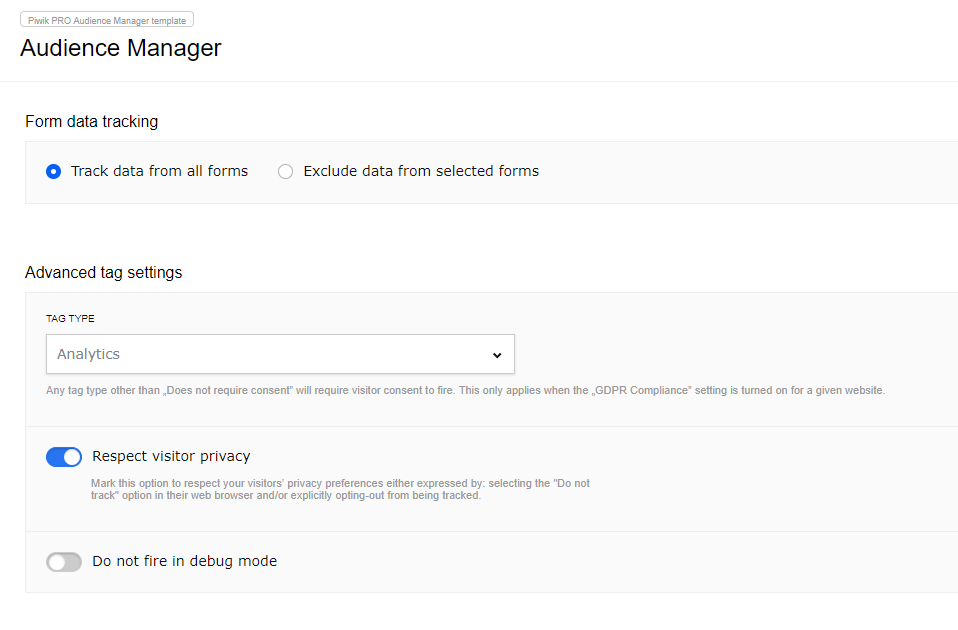Screen dimensions: 958x630
Task: Click the 'Exclude data from selected forms' label text
Action: [x=421, y=171]
